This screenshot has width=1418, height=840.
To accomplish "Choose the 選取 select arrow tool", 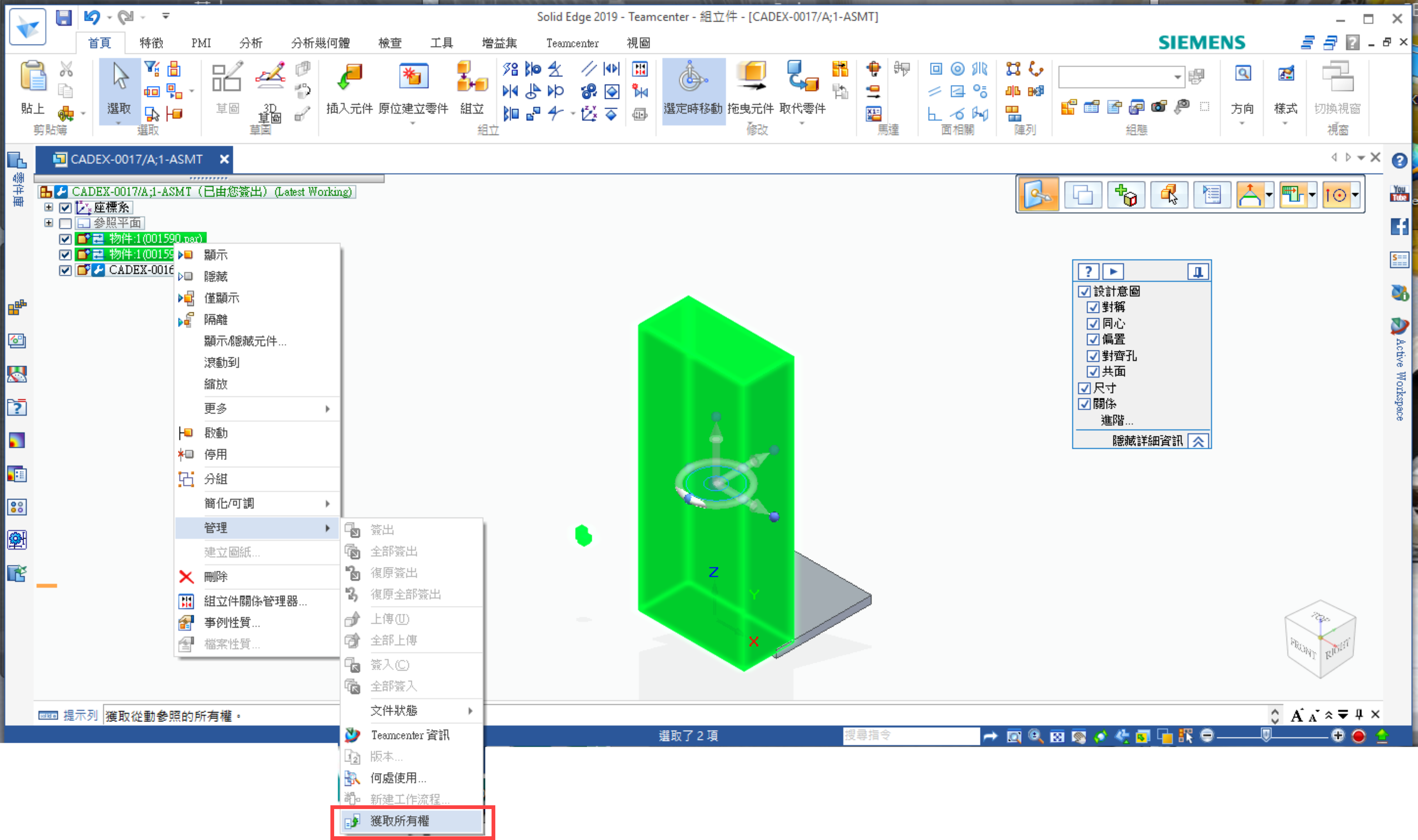I will click(x=120, y=76).
